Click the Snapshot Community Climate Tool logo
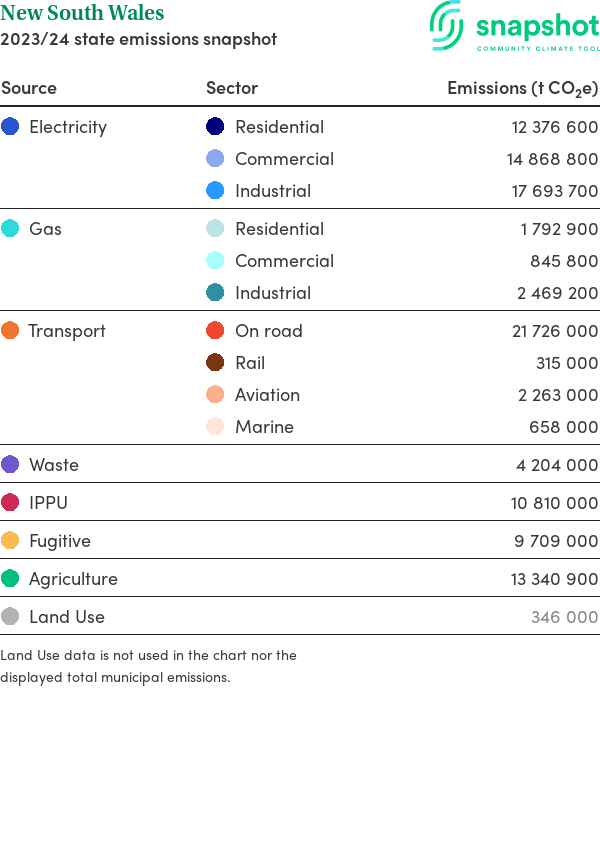 (x=514, y=27)
